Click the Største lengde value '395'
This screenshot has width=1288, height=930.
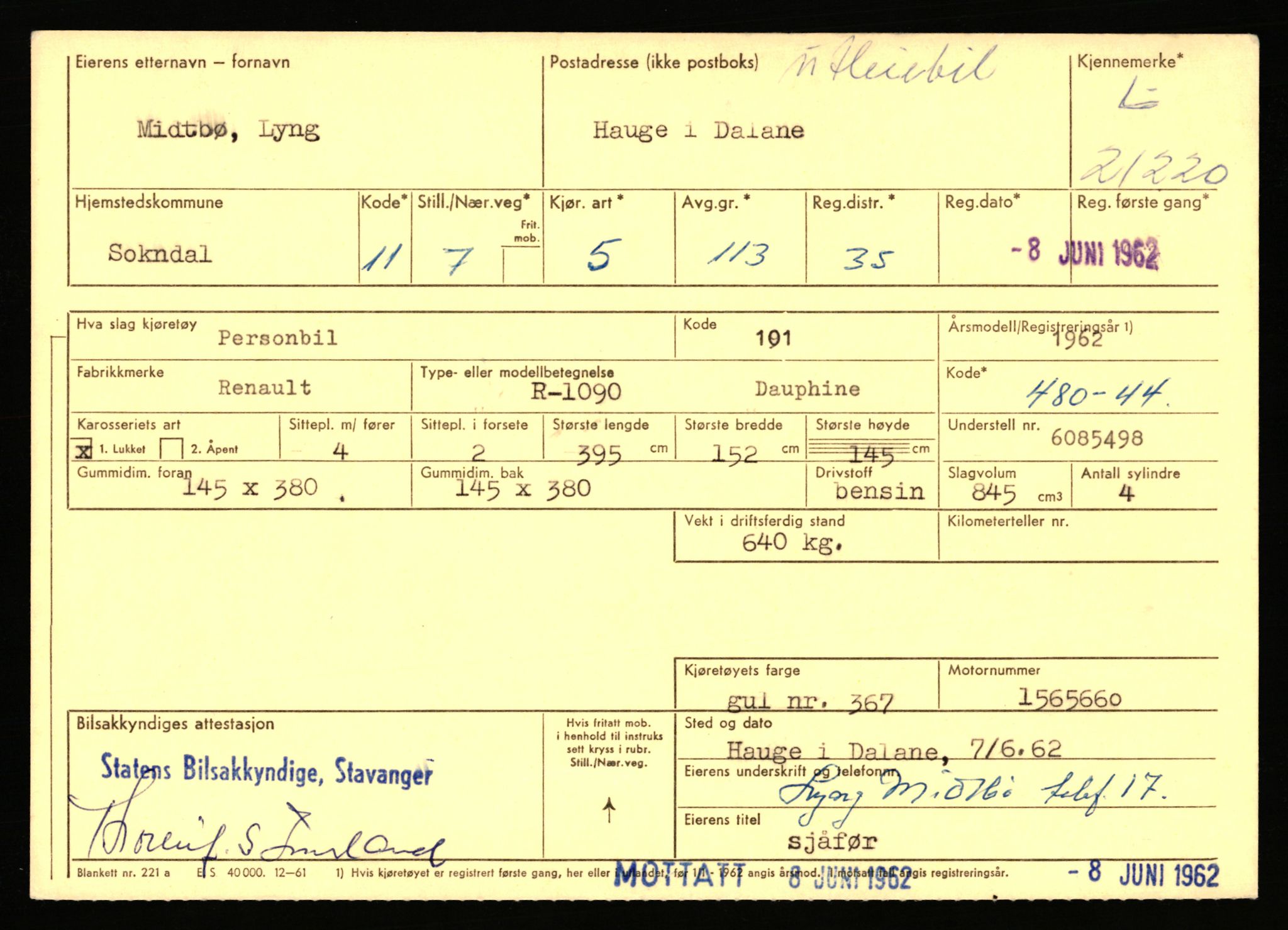(599, 454)
